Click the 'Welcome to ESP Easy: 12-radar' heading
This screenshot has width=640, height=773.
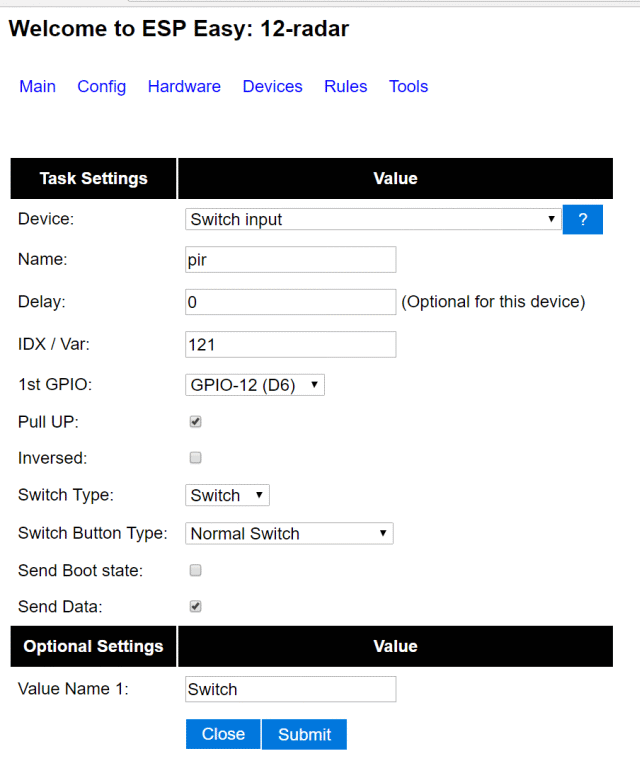tap(178, 29)
